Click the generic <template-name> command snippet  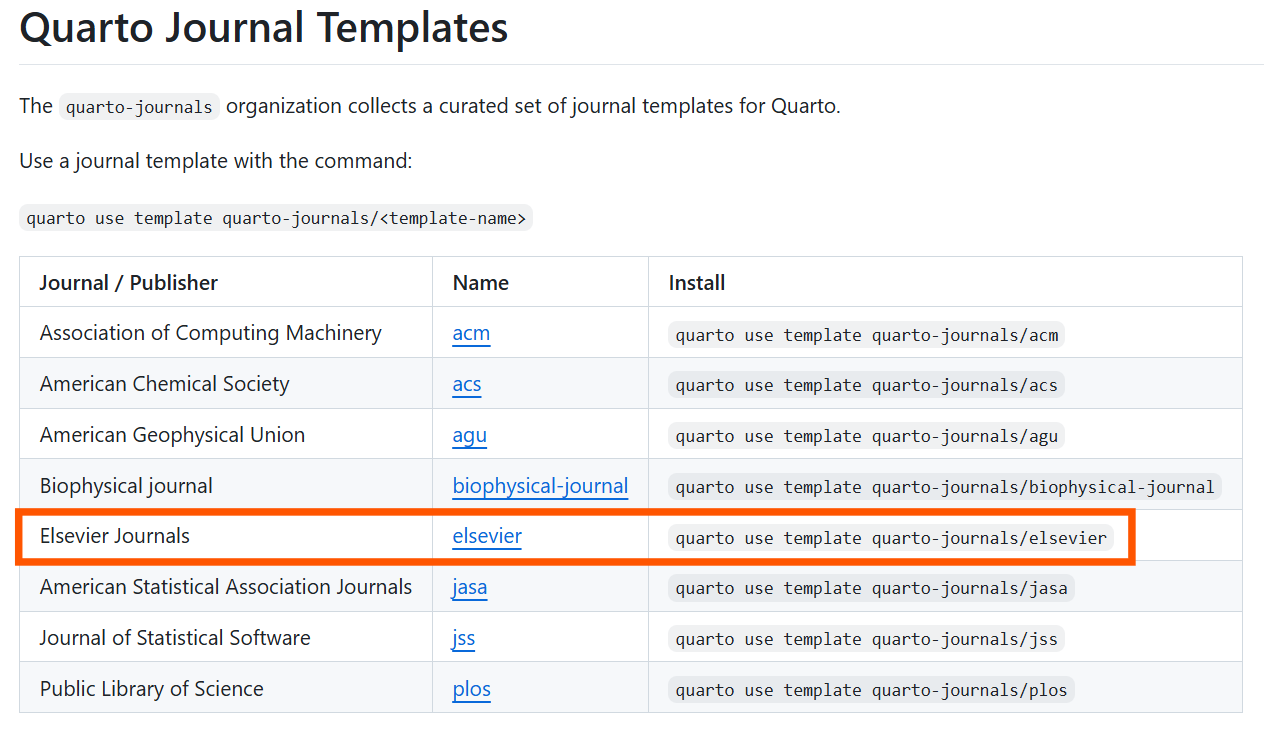tap(276, 218)
